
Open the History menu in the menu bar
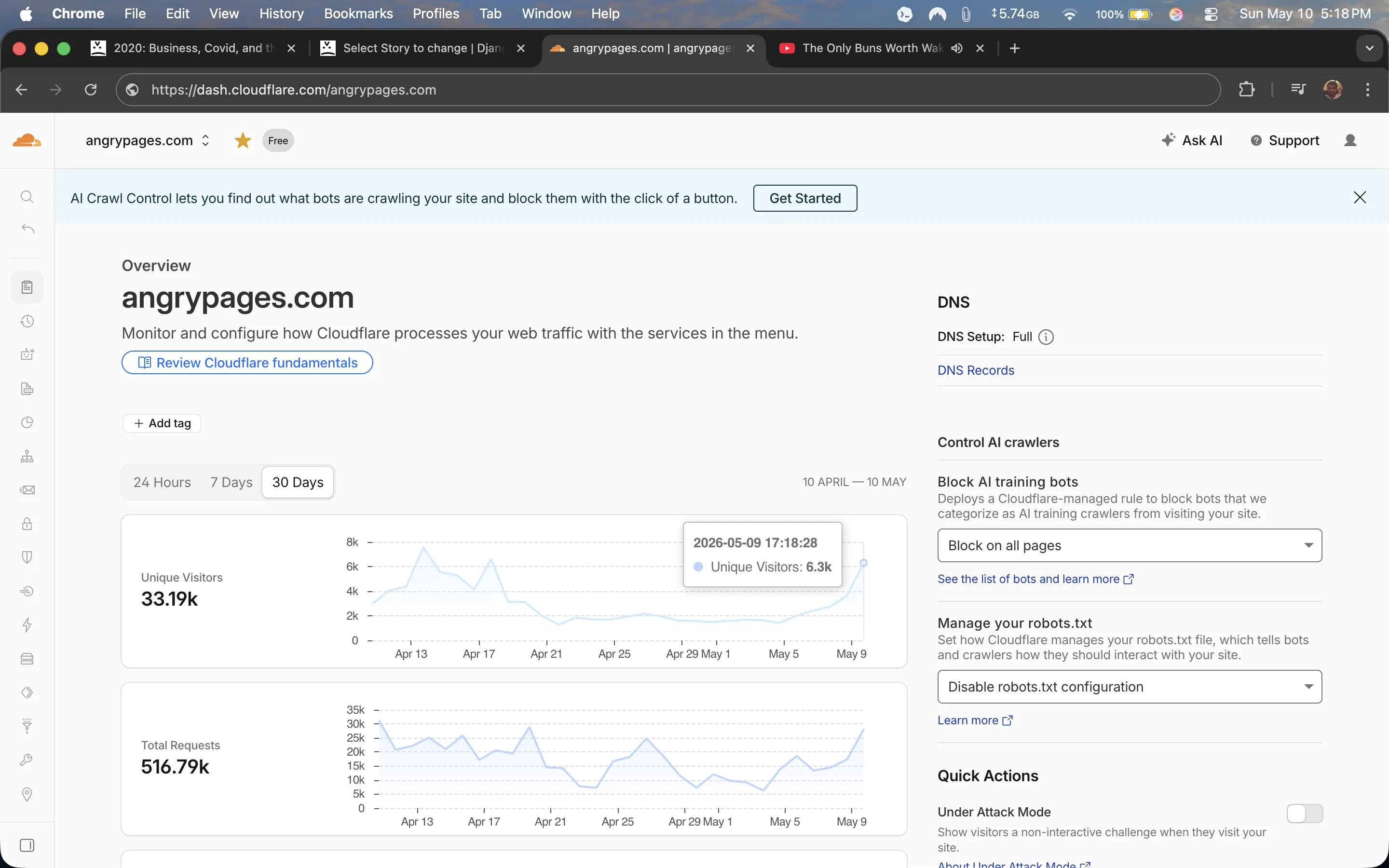pyautogui.click(x=281, y=14)
